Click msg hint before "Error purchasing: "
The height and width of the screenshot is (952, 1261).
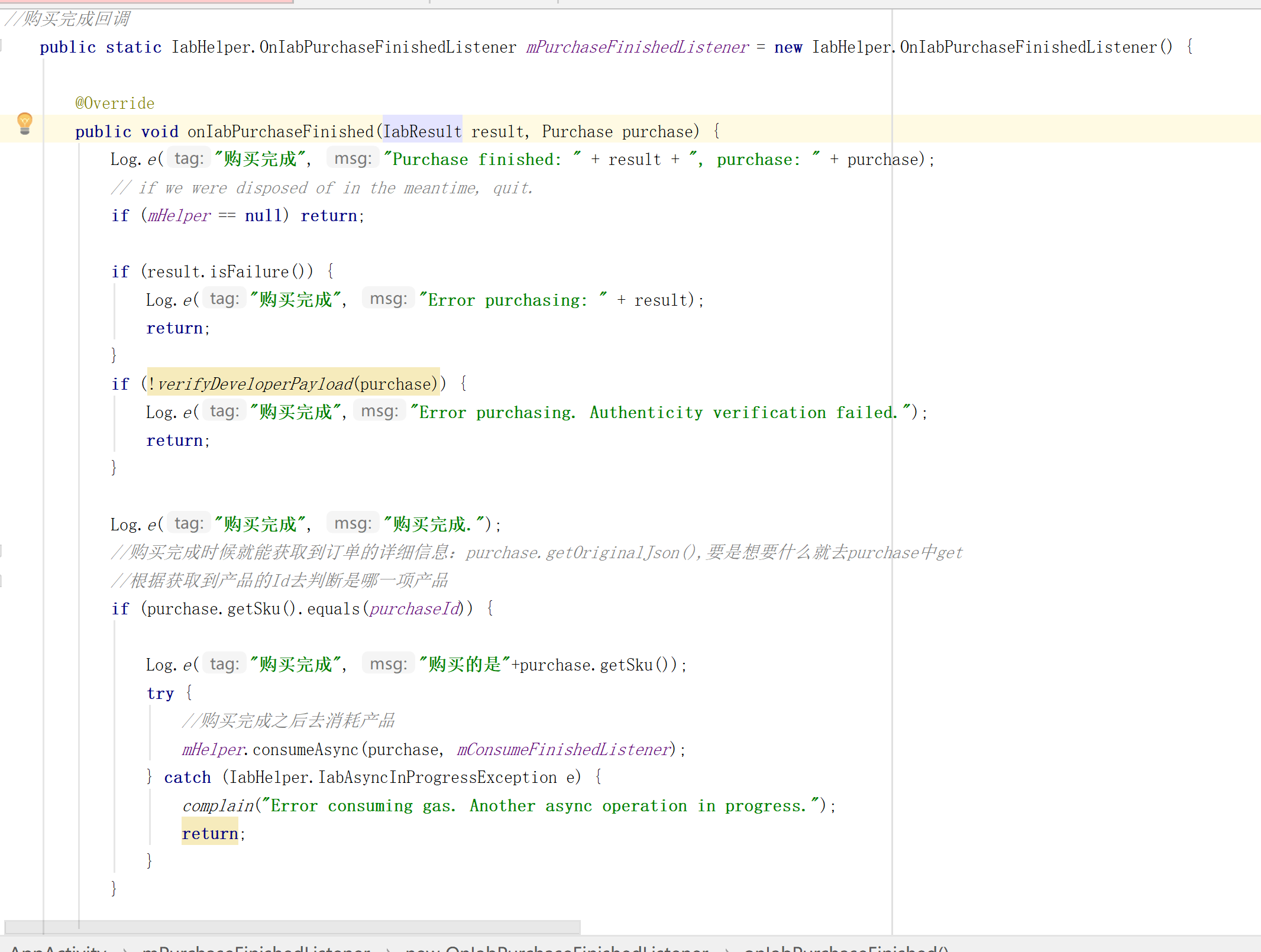388,299
